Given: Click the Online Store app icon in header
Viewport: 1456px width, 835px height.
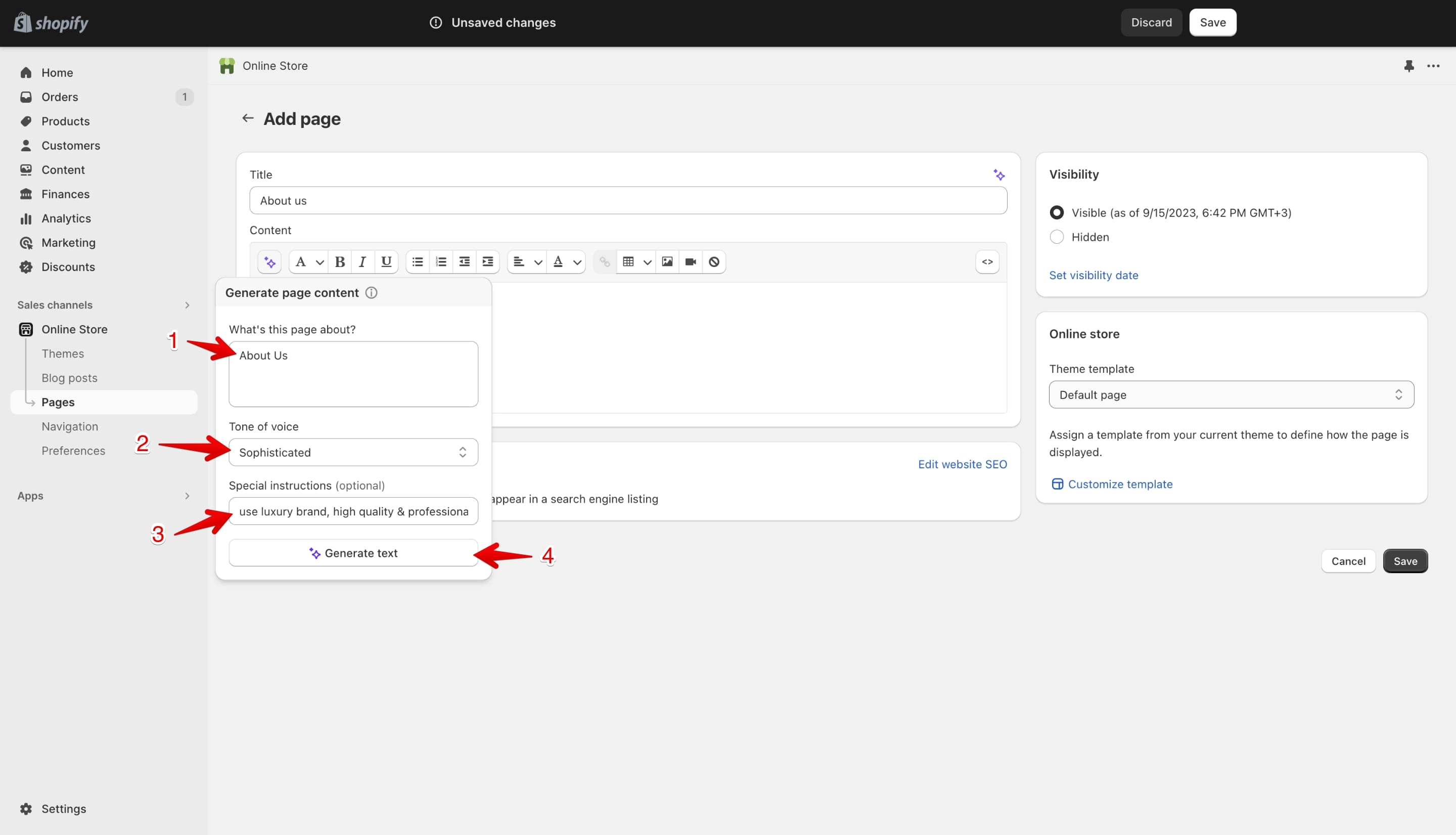Looking at the screenshot, I should click(227, 66).
